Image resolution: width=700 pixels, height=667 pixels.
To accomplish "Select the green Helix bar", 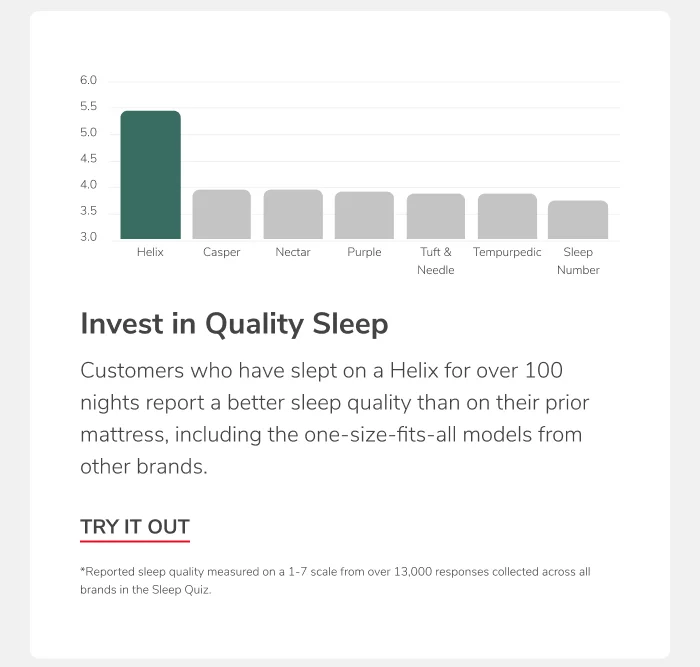I will click(150, 175).
